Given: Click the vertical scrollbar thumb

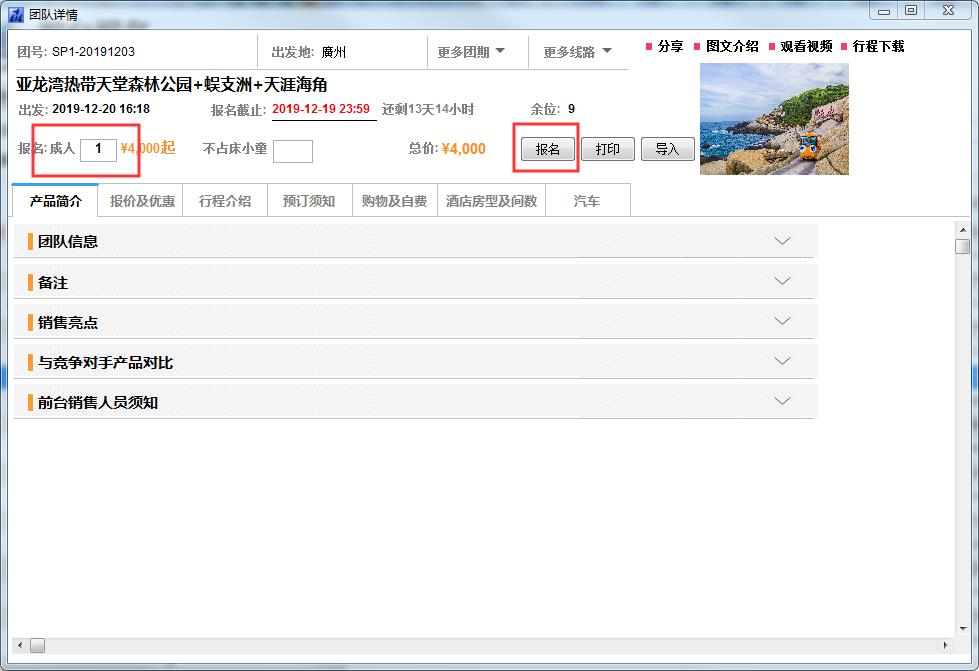Looking at the screenshot, I should click(x=962, y=246).
